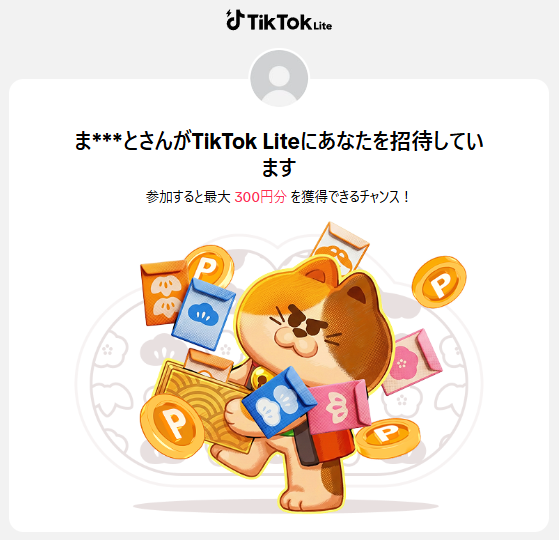The image size is (559, 540).
Task: Click the pink 300円分 reward text
Action: [260, 197]
